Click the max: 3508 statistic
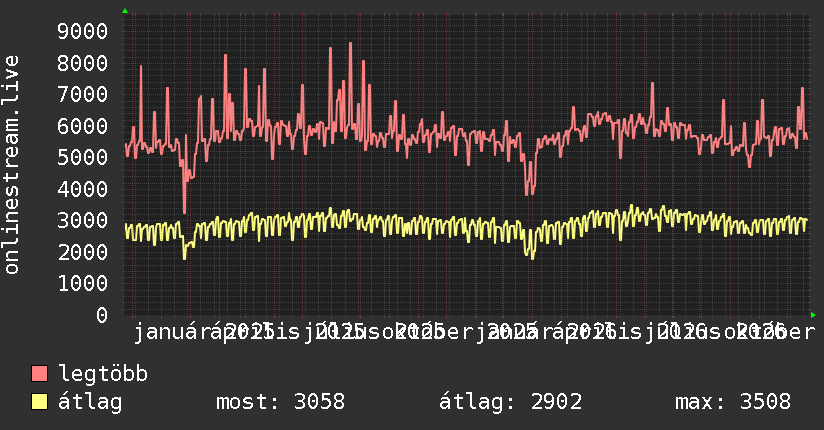The width and height of the screenshot is (824, 430). pyautogui.click(x=733, y=402)
